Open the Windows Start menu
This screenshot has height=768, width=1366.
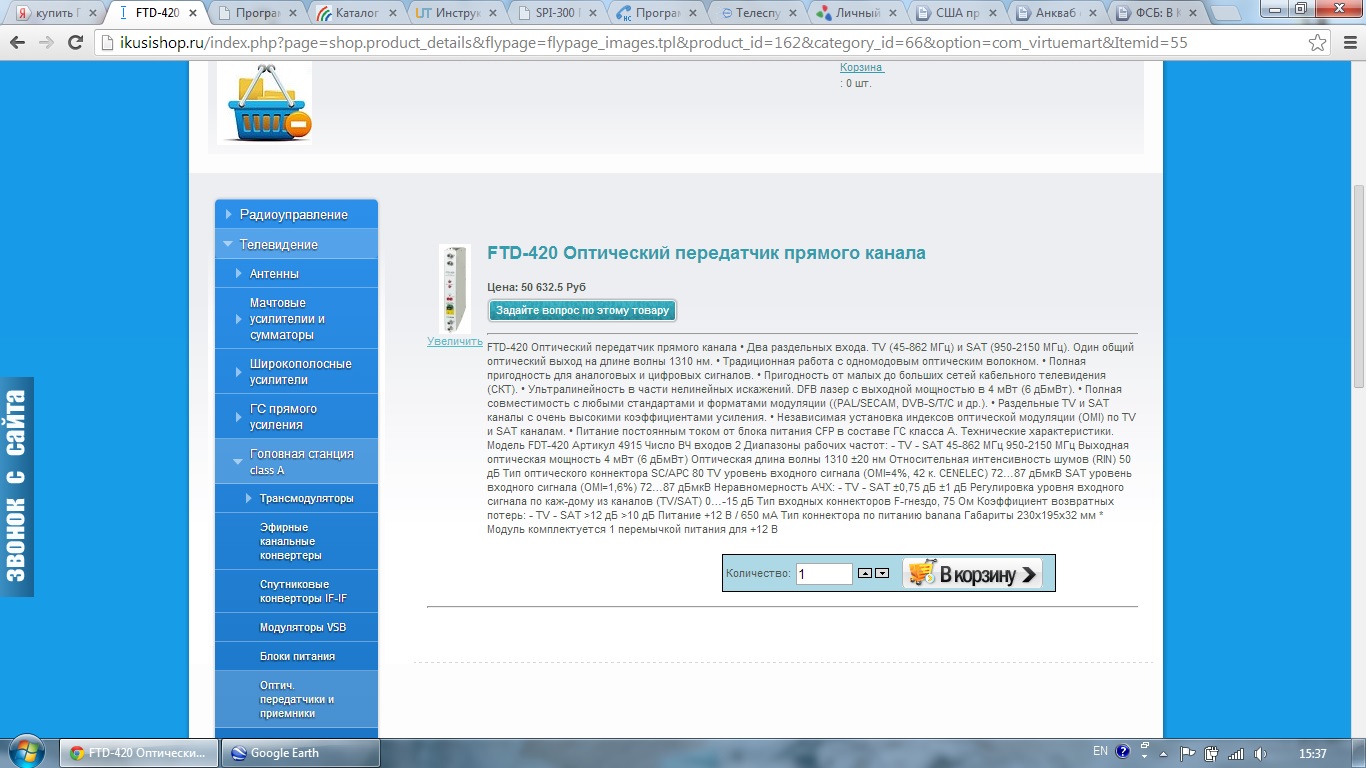click(x=26, y=752)
